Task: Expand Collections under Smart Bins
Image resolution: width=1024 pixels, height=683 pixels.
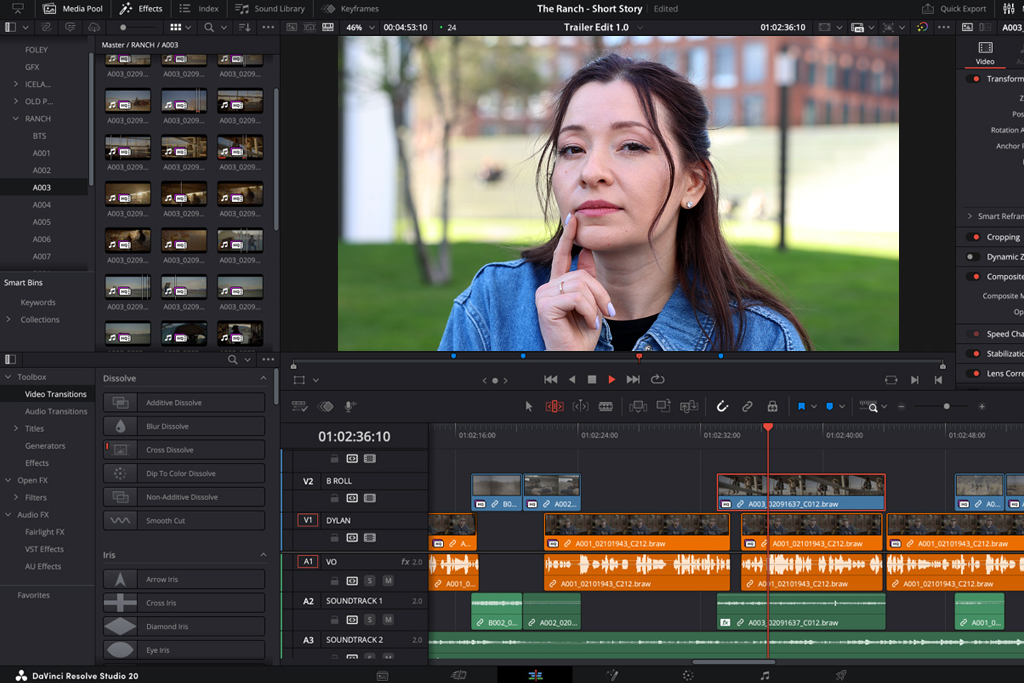Action: tap(8, 319)
